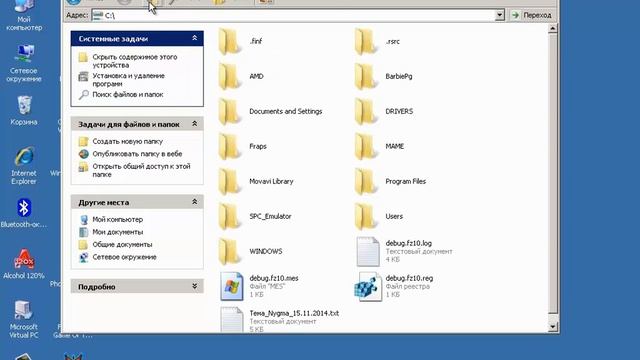The image size is (640, 360).
Task: Click Поиск файлов и папок link
Action: point(128,94)
